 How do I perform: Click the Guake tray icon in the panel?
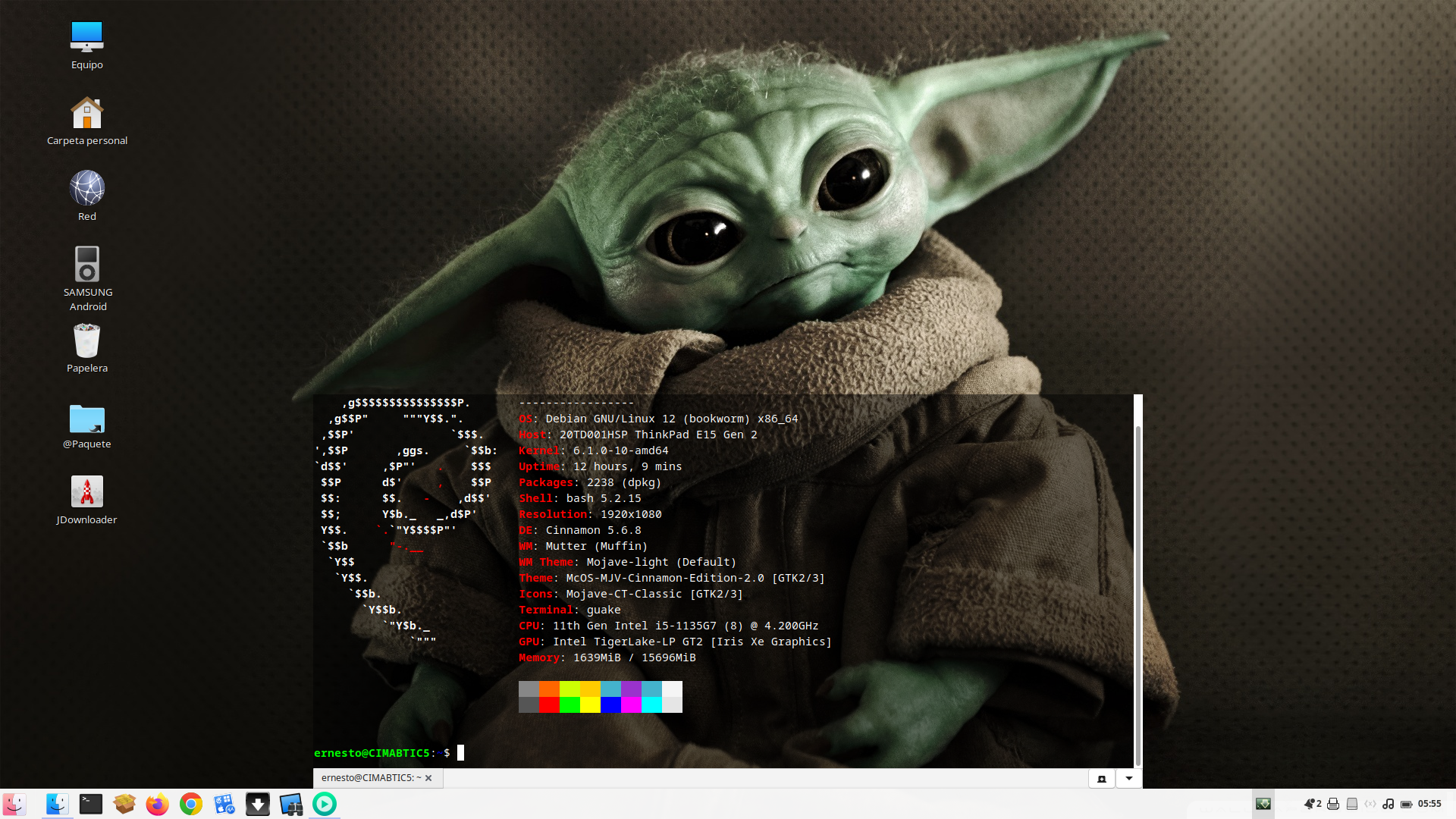(x=1263, y=804)
